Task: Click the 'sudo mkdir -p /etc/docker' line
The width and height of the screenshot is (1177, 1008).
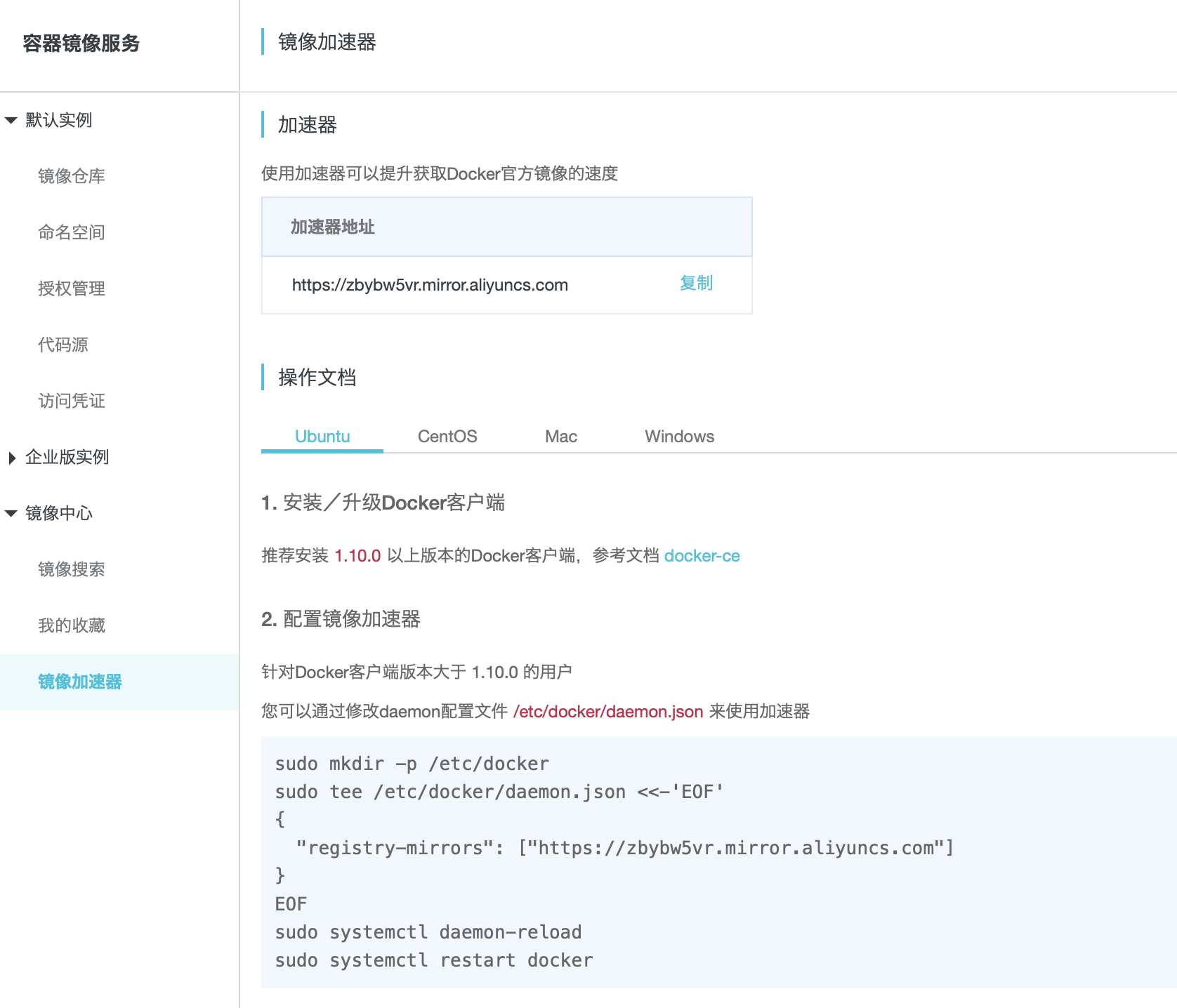Action: click(412, 764)
